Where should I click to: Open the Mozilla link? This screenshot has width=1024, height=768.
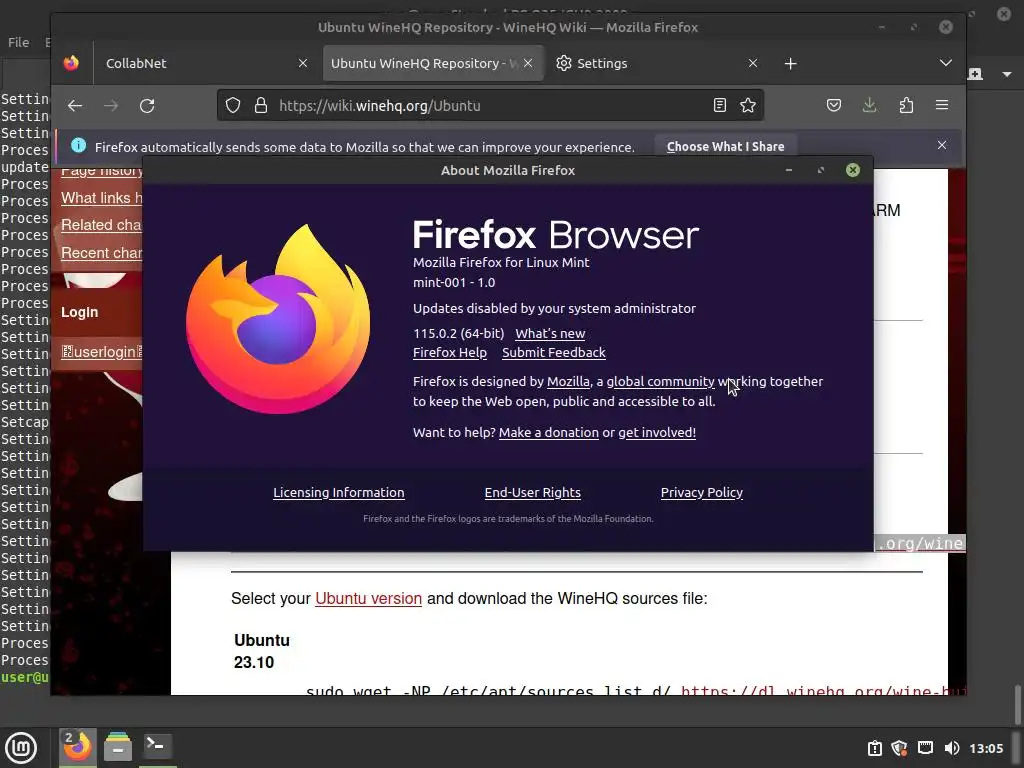(x=568, y=381)
